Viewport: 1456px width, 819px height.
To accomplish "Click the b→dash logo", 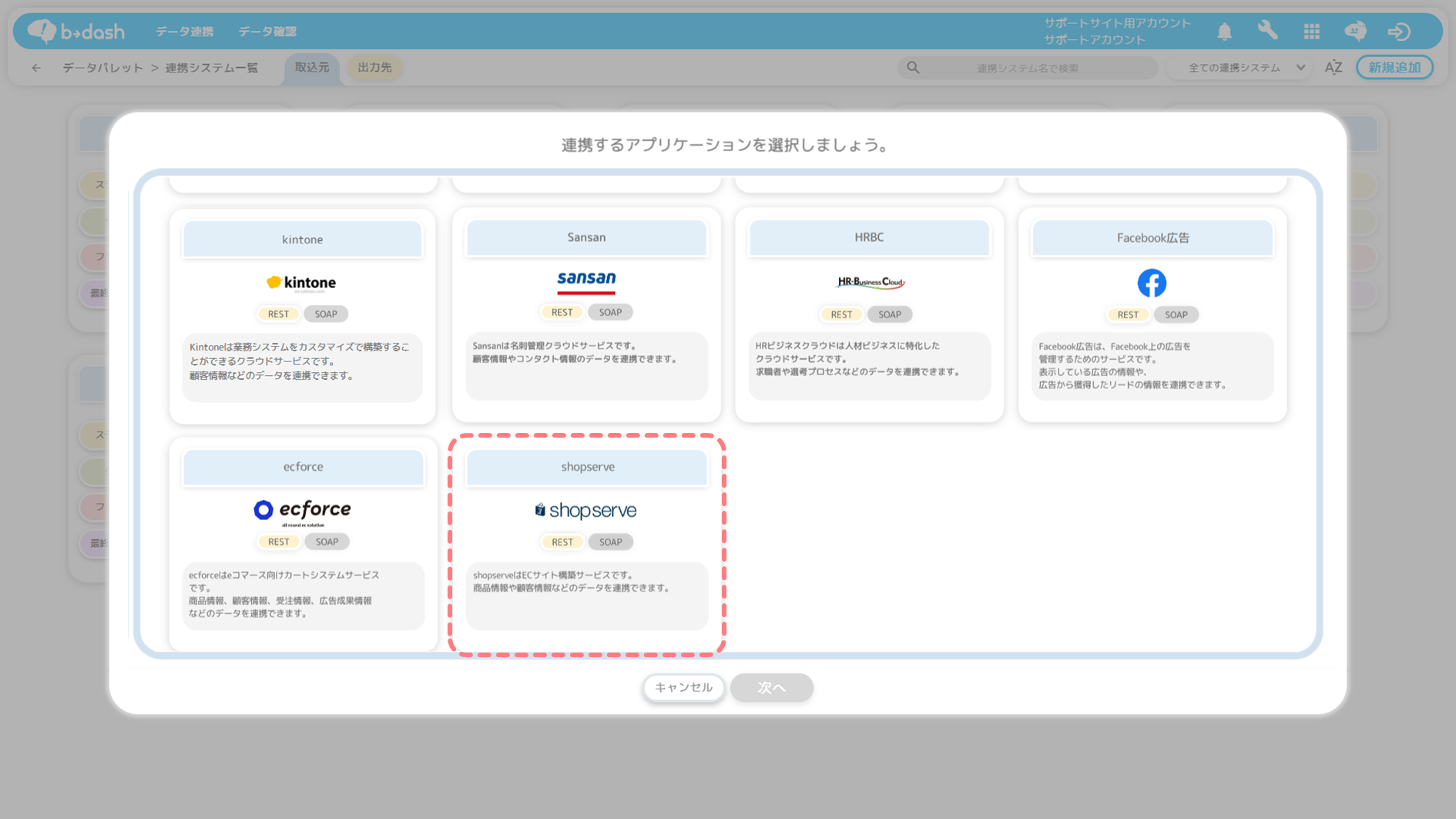I will pyautogui.click(x=75, y=31).
